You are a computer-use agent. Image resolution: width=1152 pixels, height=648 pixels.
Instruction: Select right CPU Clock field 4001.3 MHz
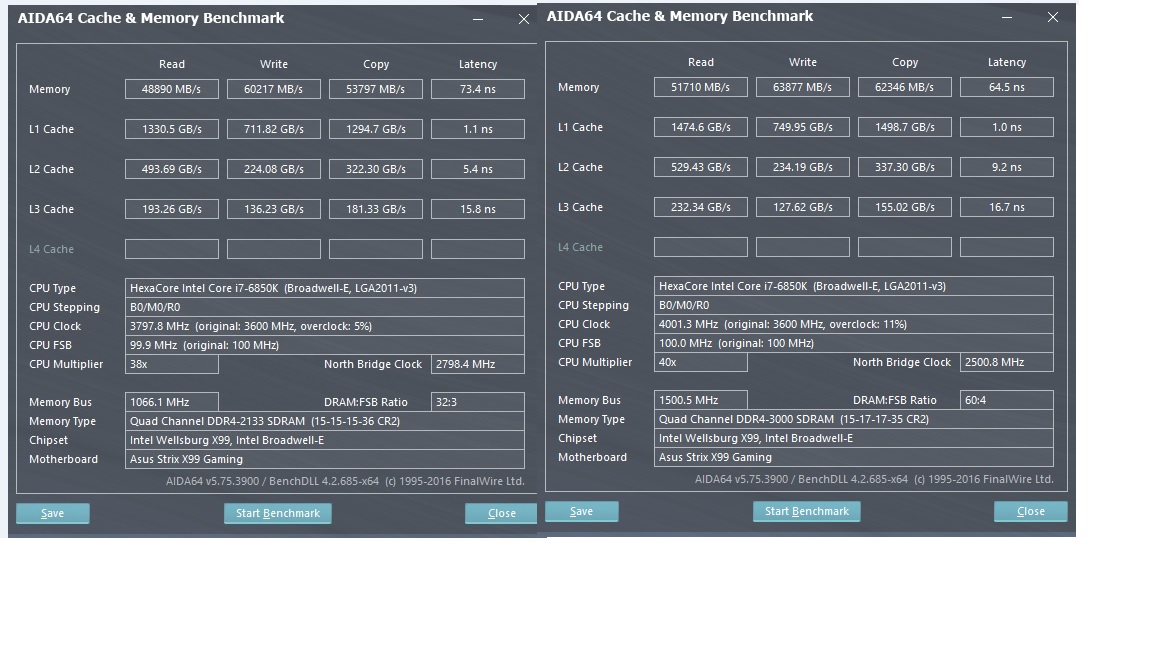coord(854,324)
